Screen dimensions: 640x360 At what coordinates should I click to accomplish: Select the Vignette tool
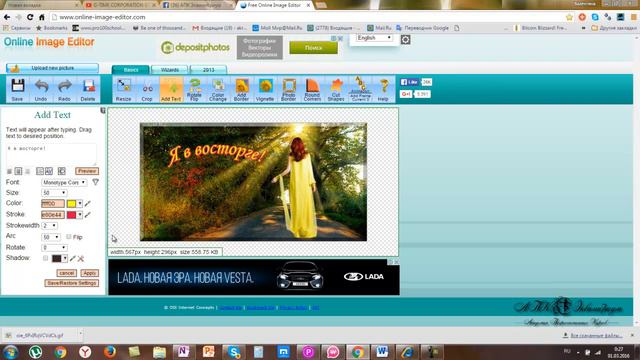tap(265, 89)
